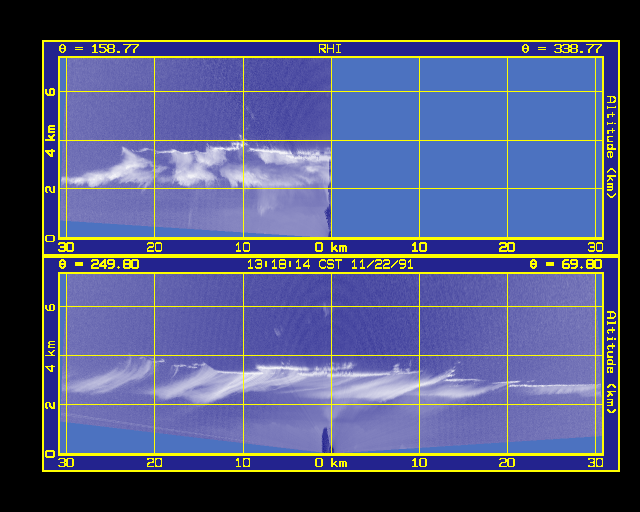Viewport: 640px width, 512px height.
Task: Click the '6' altitude tick on the lower panel
Action: [x=51, y=307]
